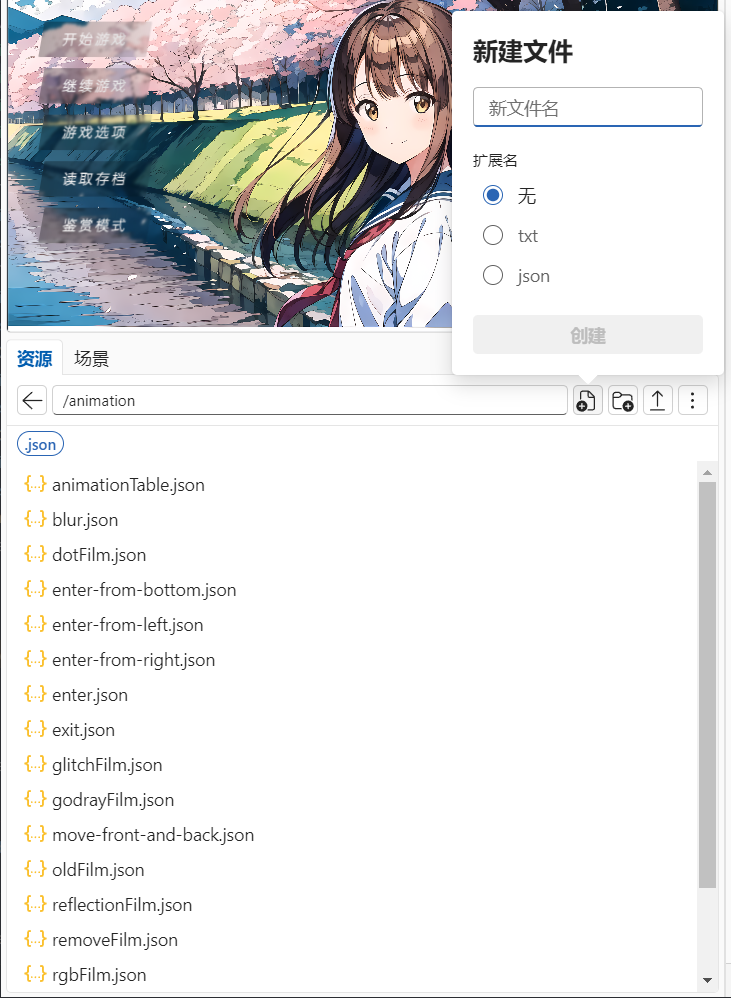This screenshot has height=998, width=731.
Task: Click the upload file icon button
Action: (x=657, y=400)
